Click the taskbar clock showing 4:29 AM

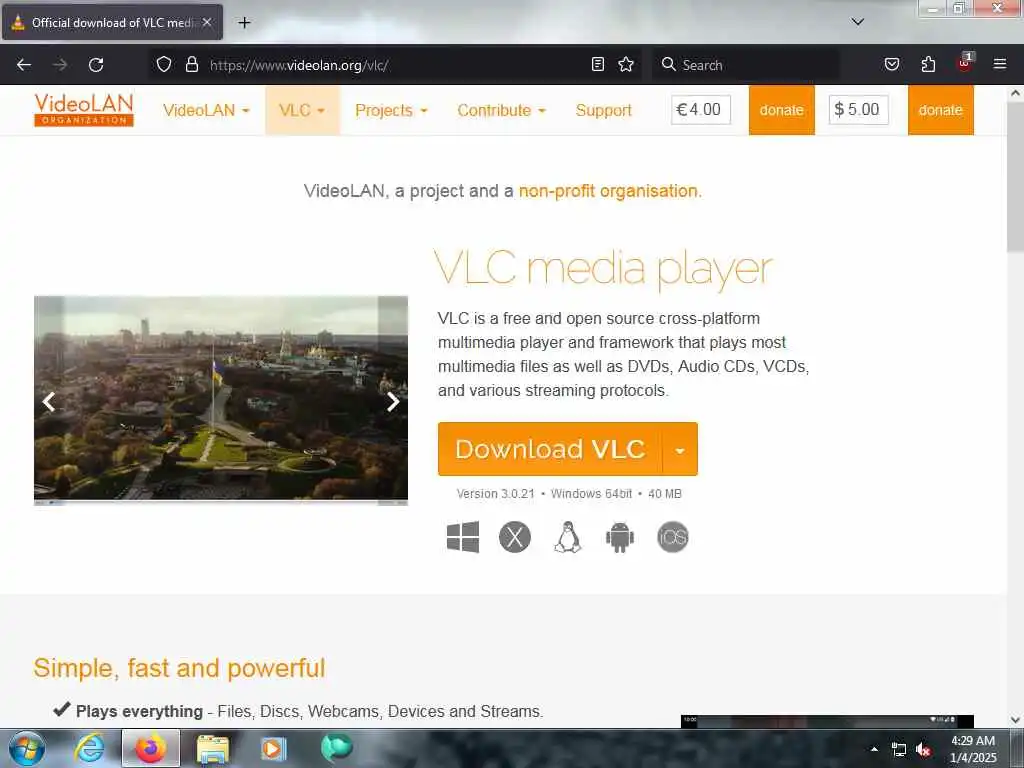tap(973, 749)
